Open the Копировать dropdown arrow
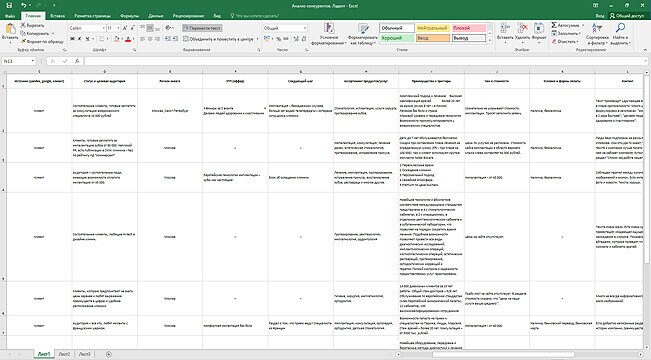Image resolution: width=651 pixels, height=360 pixels. click(53, 33)
